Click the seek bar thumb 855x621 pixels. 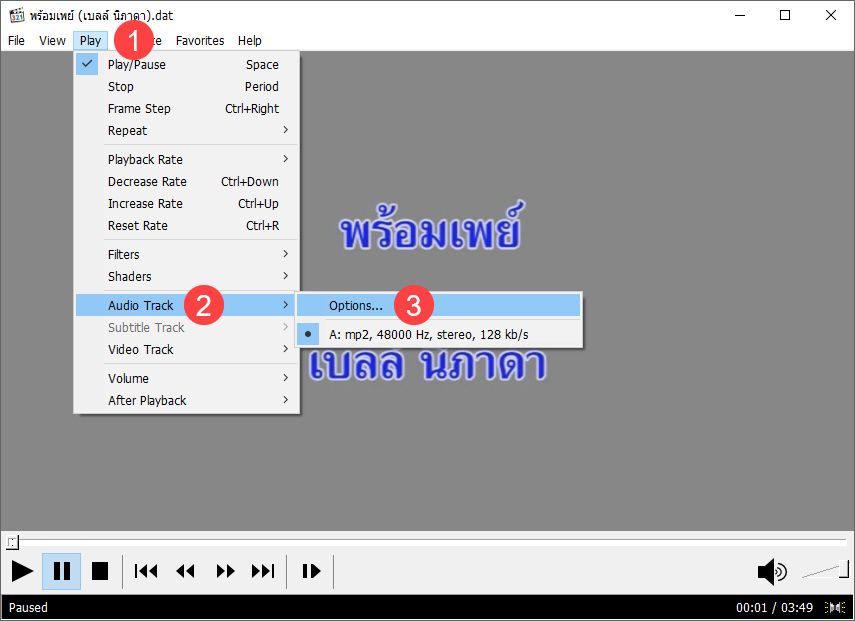coord(12,542)
